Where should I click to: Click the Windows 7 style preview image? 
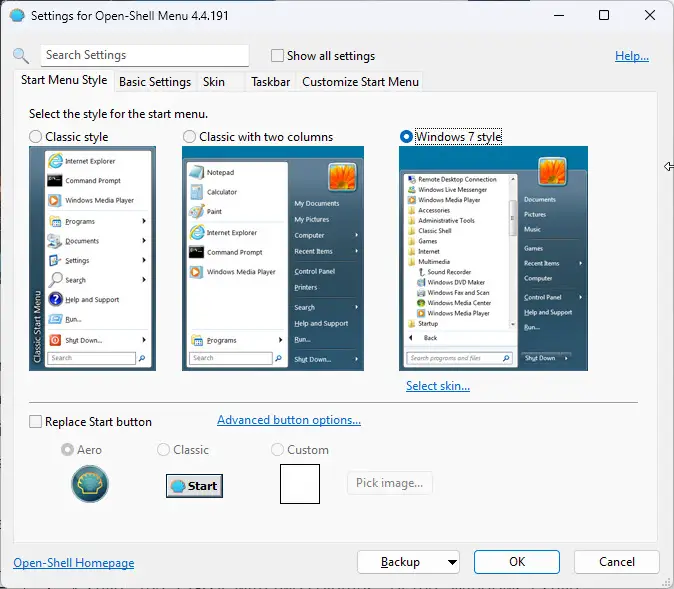coord(493,258)
